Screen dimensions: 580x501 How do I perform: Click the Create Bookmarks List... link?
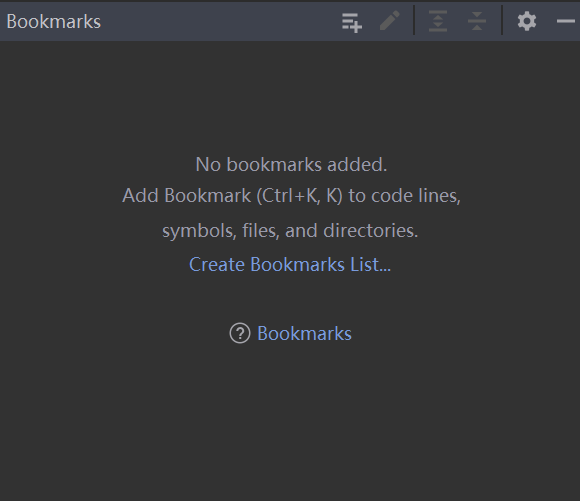click(290, 265)
